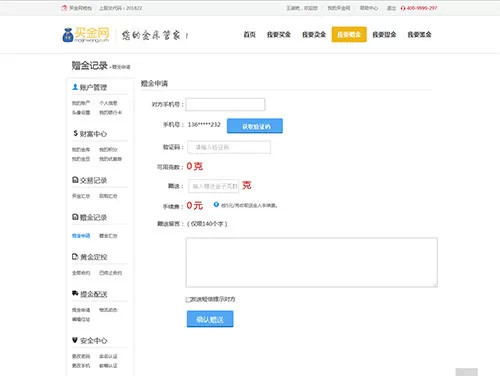This screenshot has width=500, height=376.
Task: Open 更改密码 under 安全中心
Action: (x=81, y=356)
